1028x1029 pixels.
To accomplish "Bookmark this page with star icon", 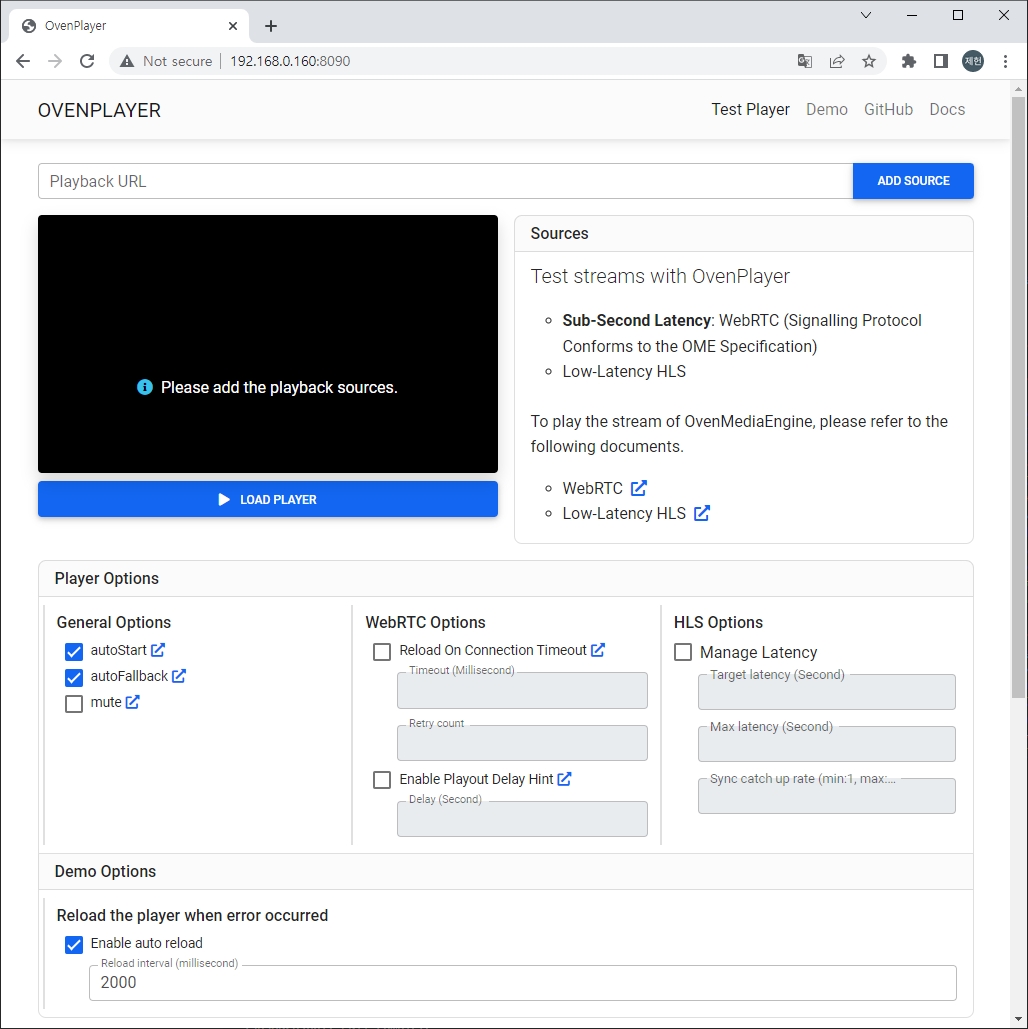I will point(869,61).
